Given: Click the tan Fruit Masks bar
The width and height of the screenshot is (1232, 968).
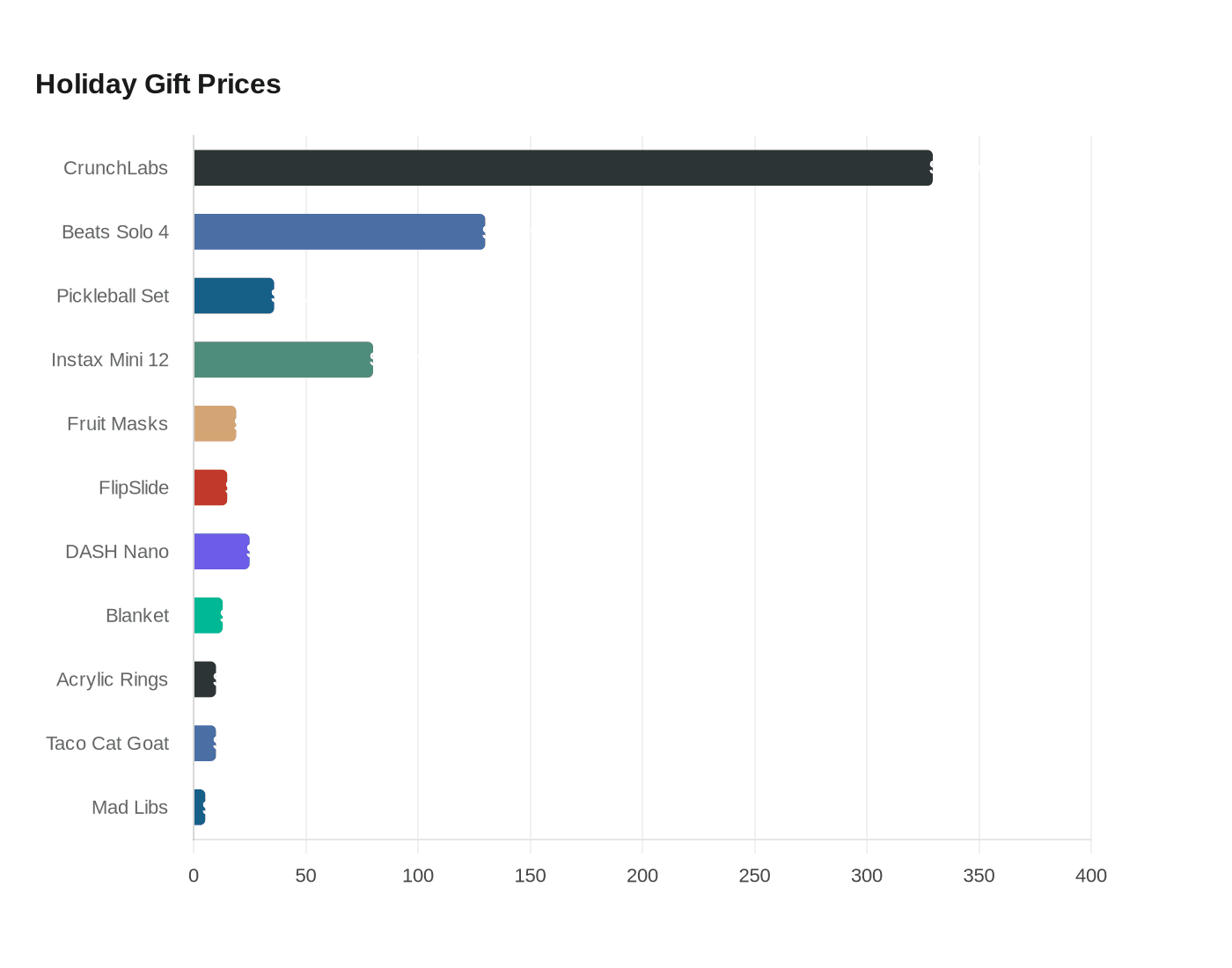Looking at the screenshot, I should (216, 423).
